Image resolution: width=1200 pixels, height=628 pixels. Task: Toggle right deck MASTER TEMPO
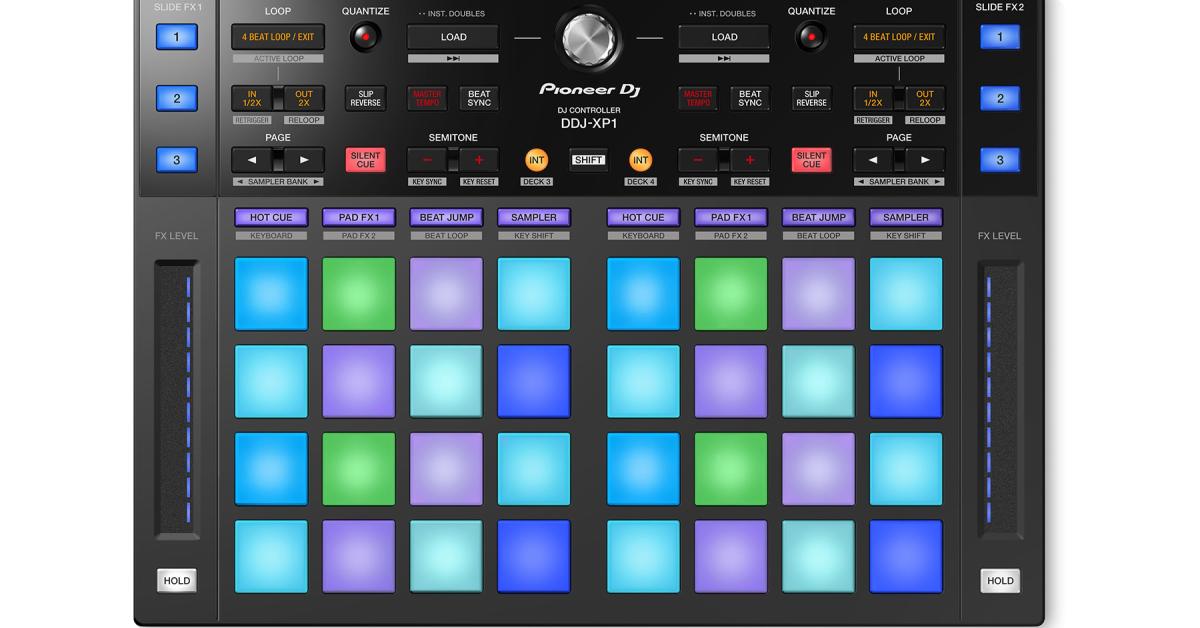[x=698, y=98]
